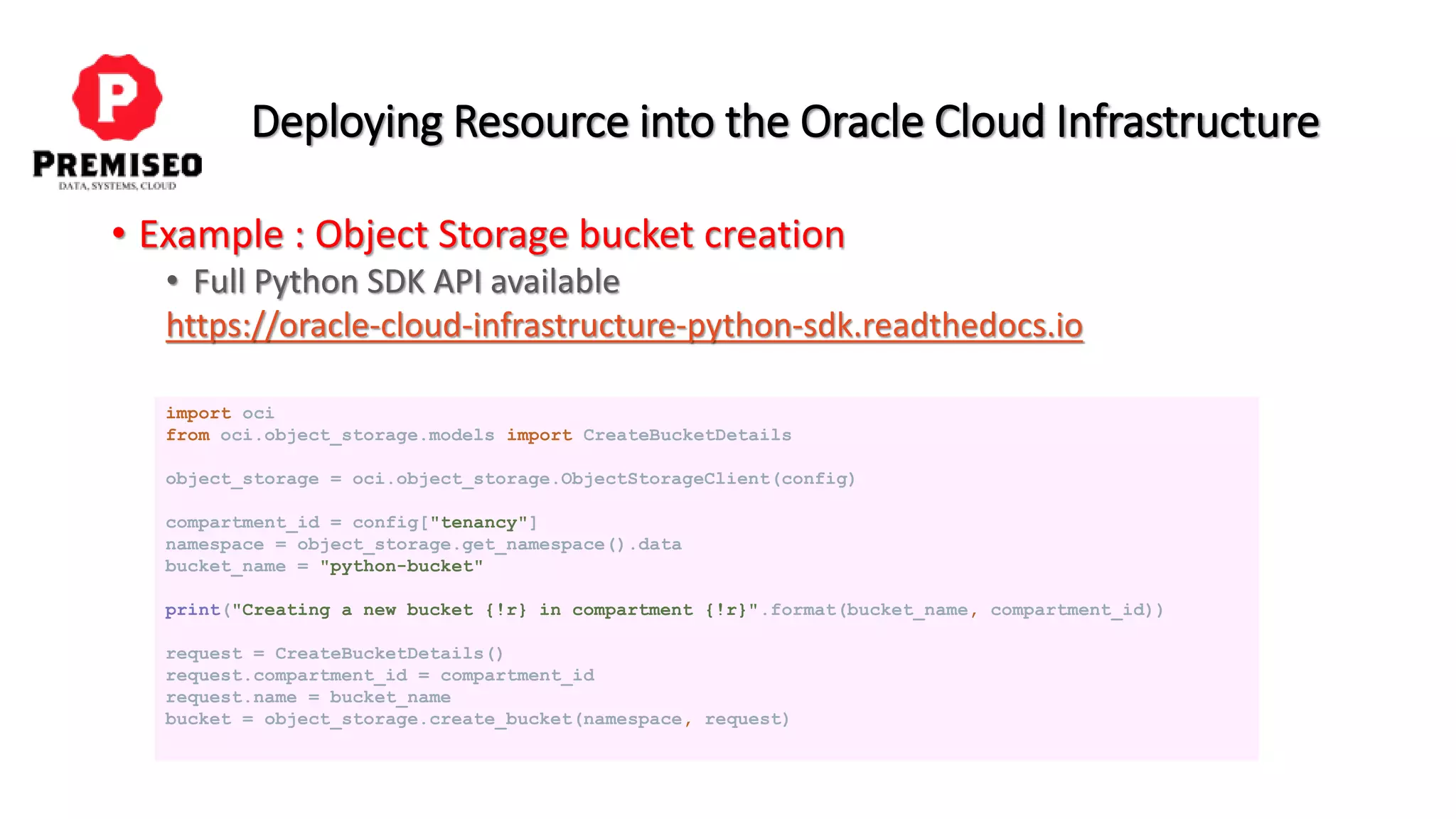Click the 'import oci' code line
1456x819 pixels.
pyautogui.click(x=220, y=413)
